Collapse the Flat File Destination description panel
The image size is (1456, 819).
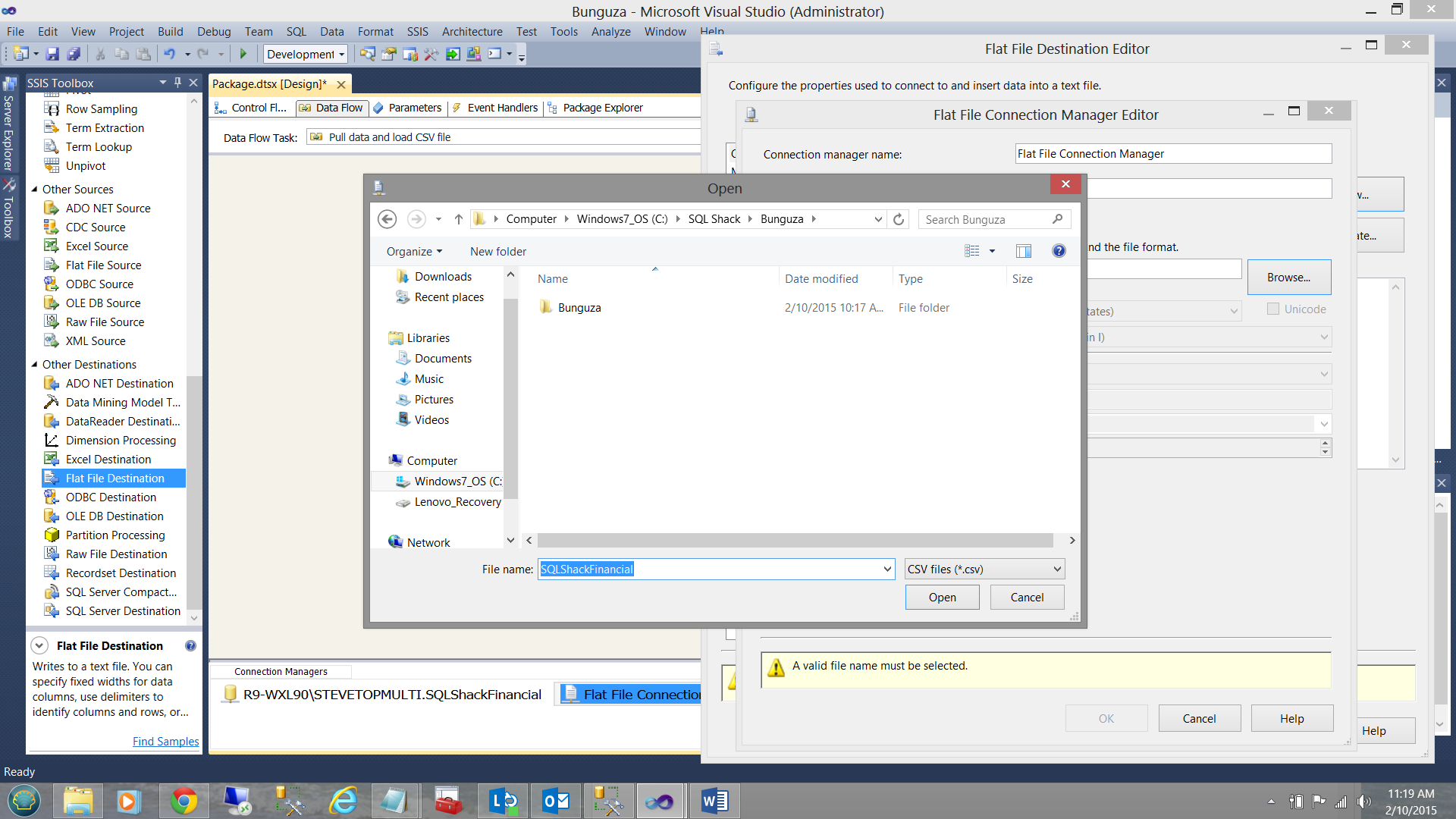click(39, 646)
